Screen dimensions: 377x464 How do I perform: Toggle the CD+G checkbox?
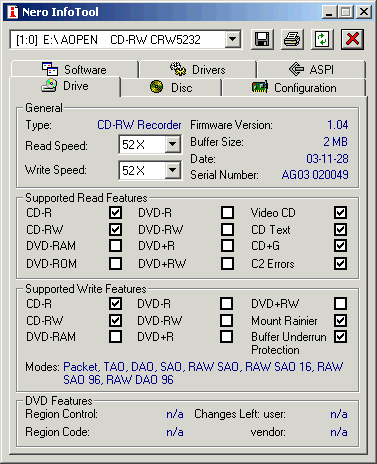click(x=340, y=246)
